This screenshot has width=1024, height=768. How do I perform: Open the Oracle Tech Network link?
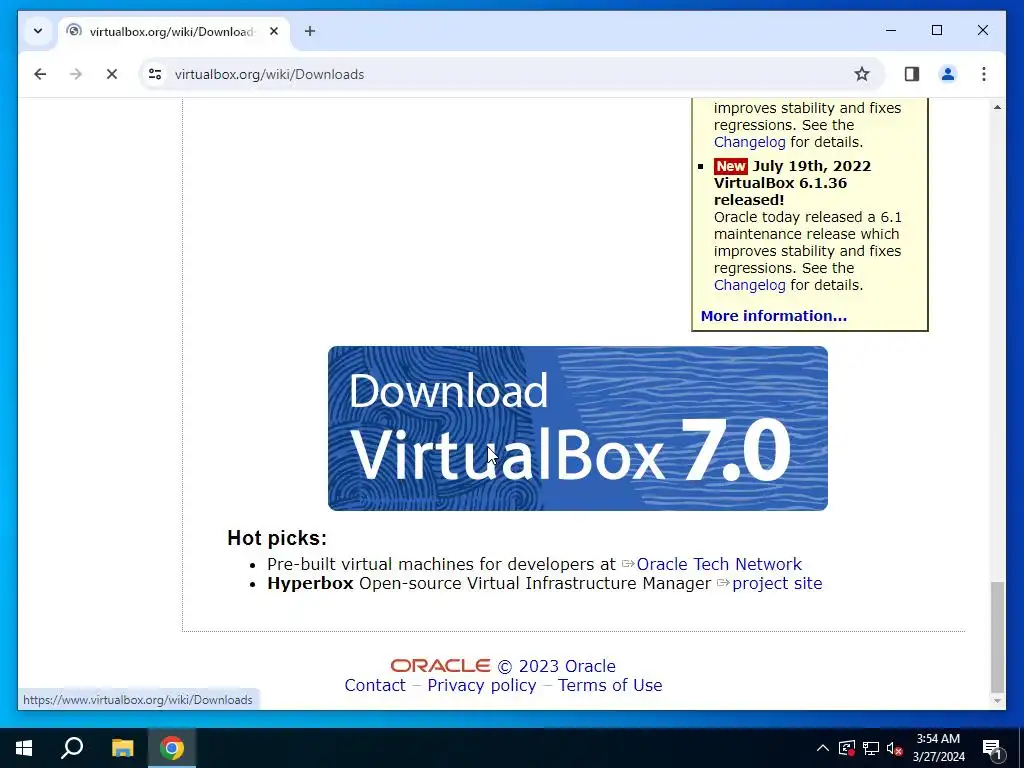point(718,564)
